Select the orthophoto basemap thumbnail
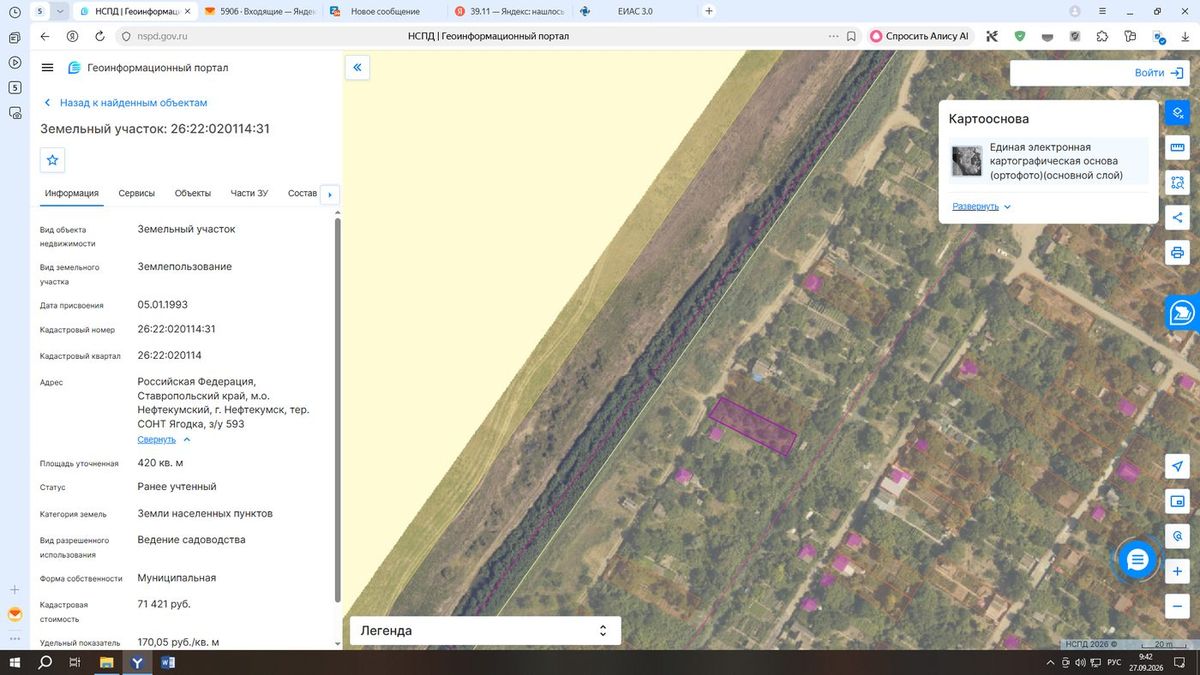The height and width of the screenshot is (675, 1200). [x=967, y=161]
